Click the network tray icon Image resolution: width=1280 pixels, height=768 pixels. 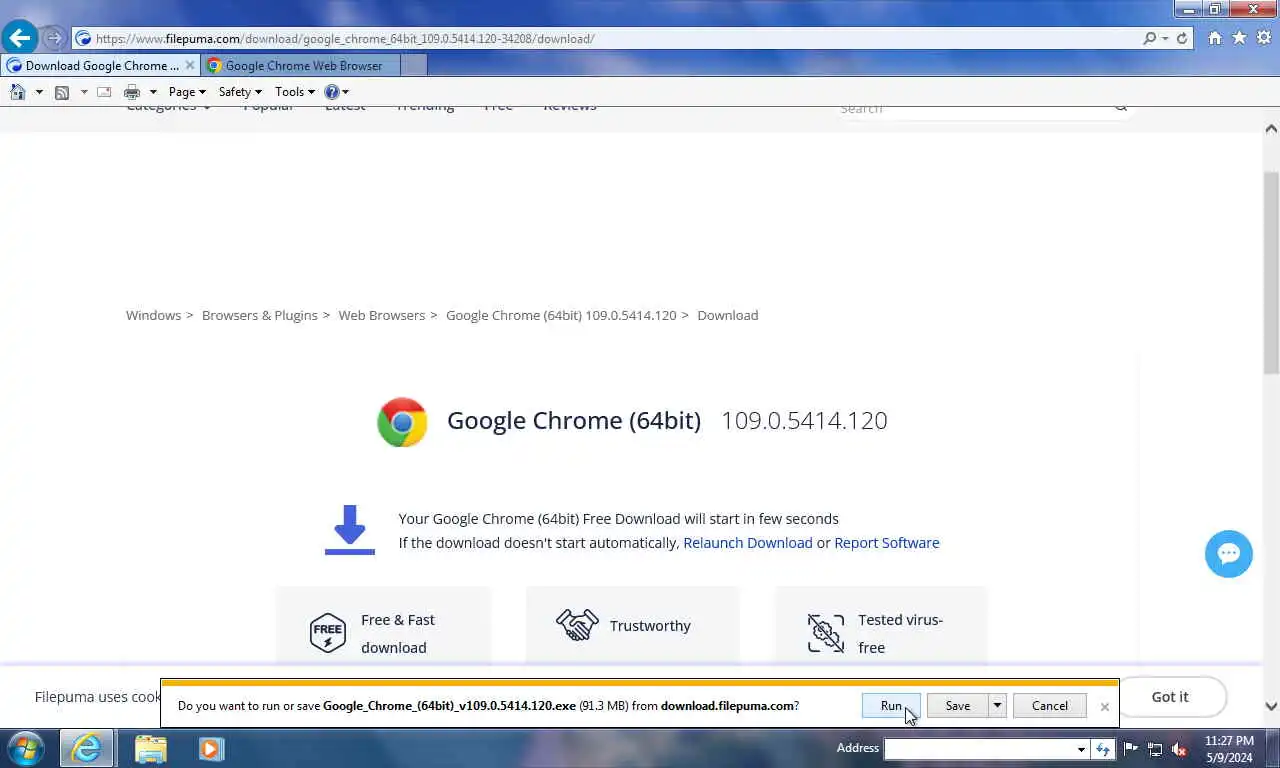[1155, 749]
